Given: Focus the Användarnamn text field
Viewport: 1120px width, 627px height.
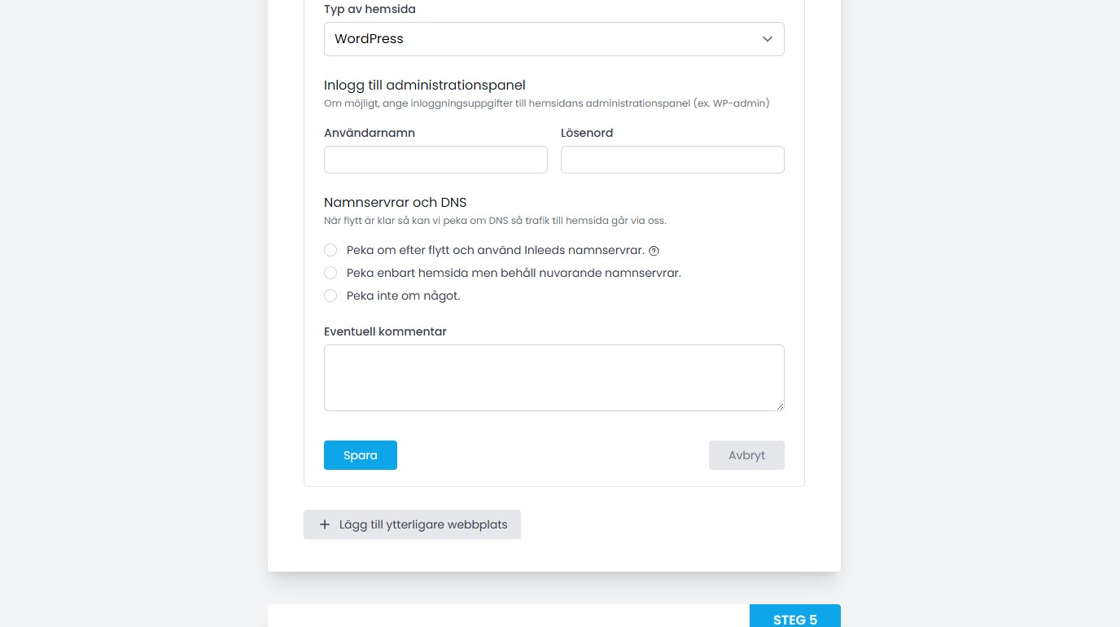Looking at the screenshot, I should pos(435,160).
